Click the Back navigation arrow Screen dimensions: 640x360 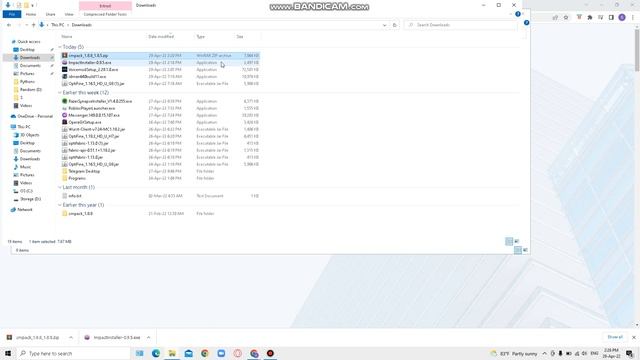point(9,25)
